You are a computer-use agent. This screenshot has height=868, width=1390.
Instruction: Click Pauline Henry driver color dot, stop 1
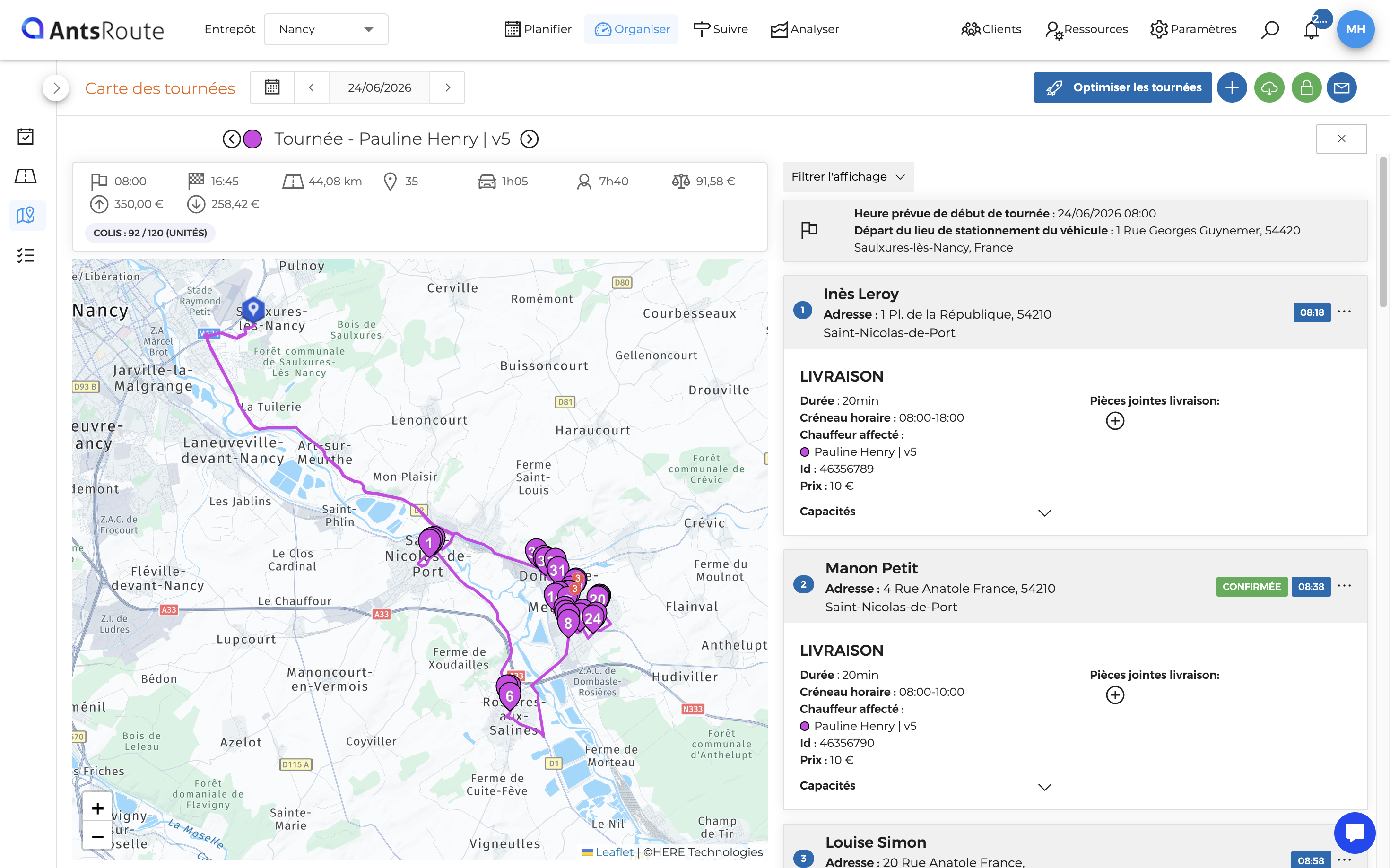point(805,452)
